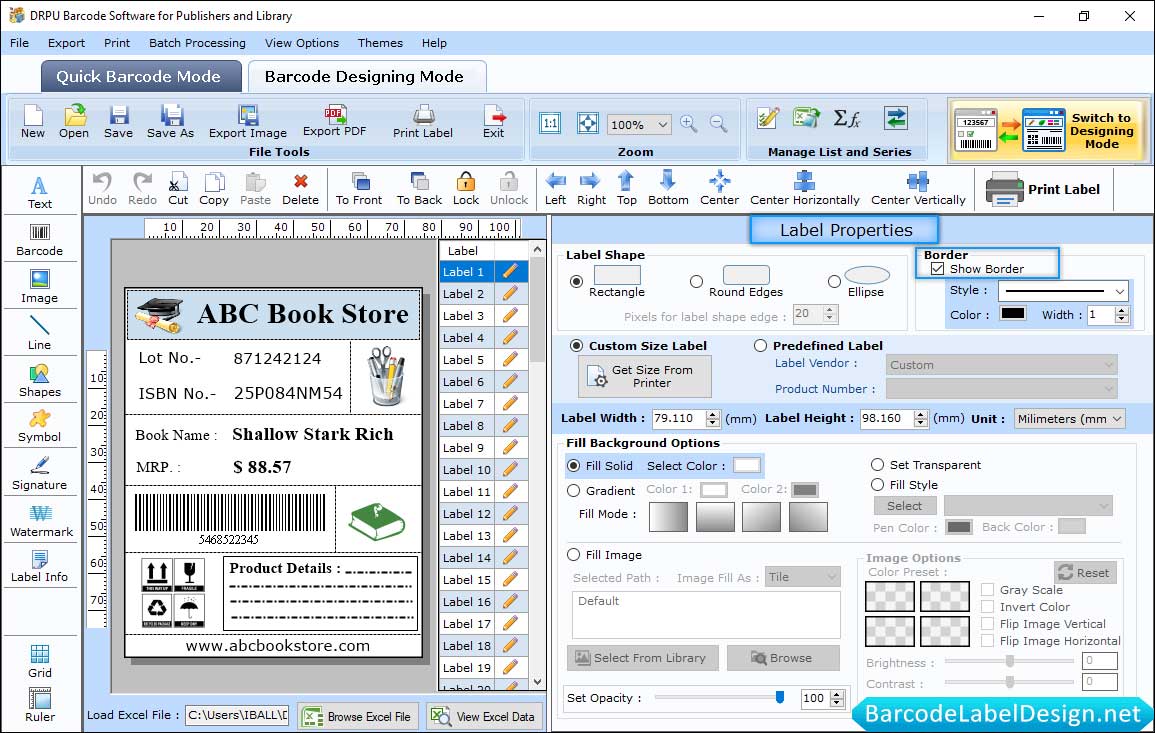Click the Load Excel File path field
Viewport: 1155px width, 733px height.
237,715
